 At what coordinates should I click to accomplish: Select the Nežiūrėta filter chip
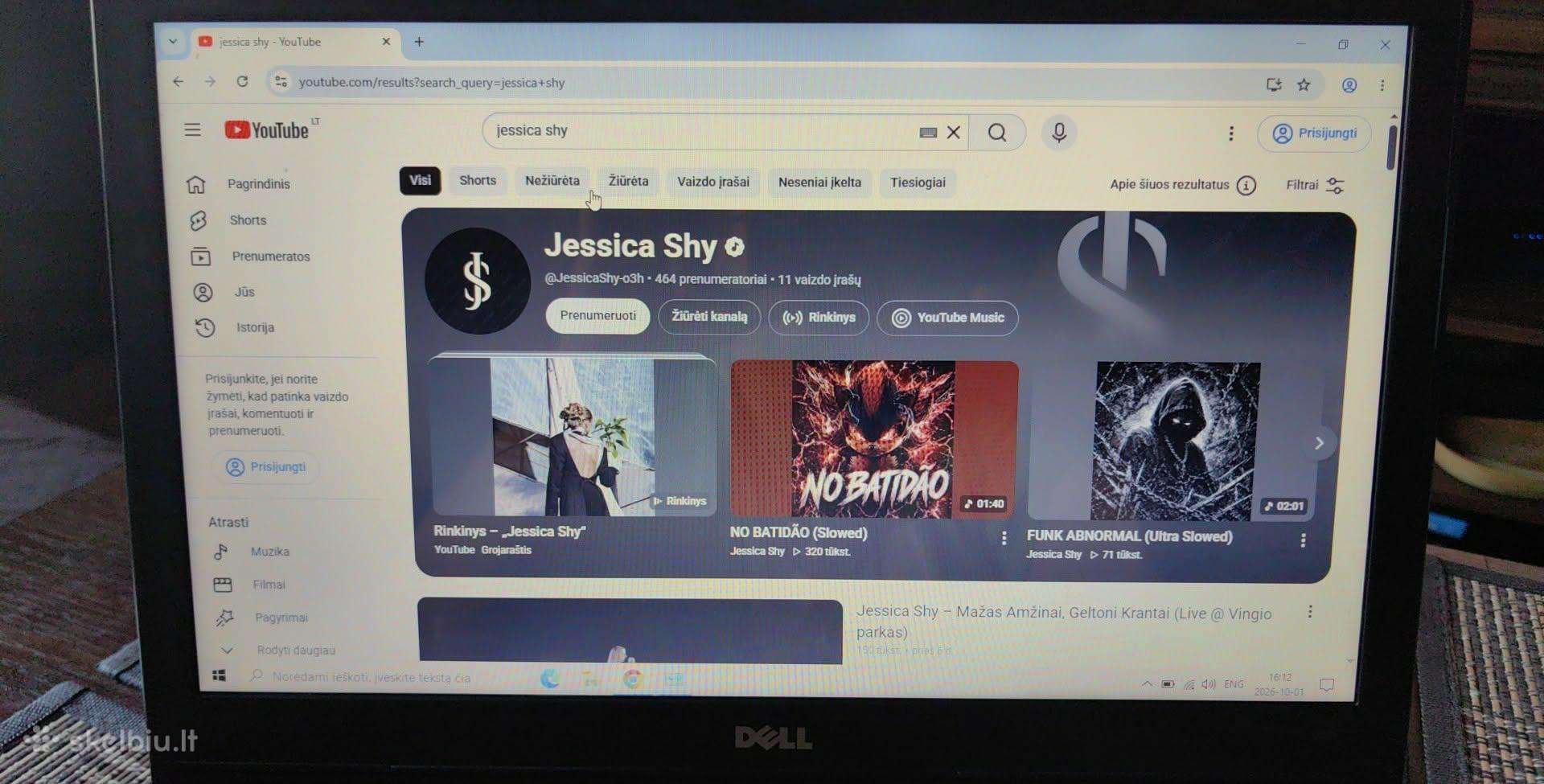(x=552, y=180)
